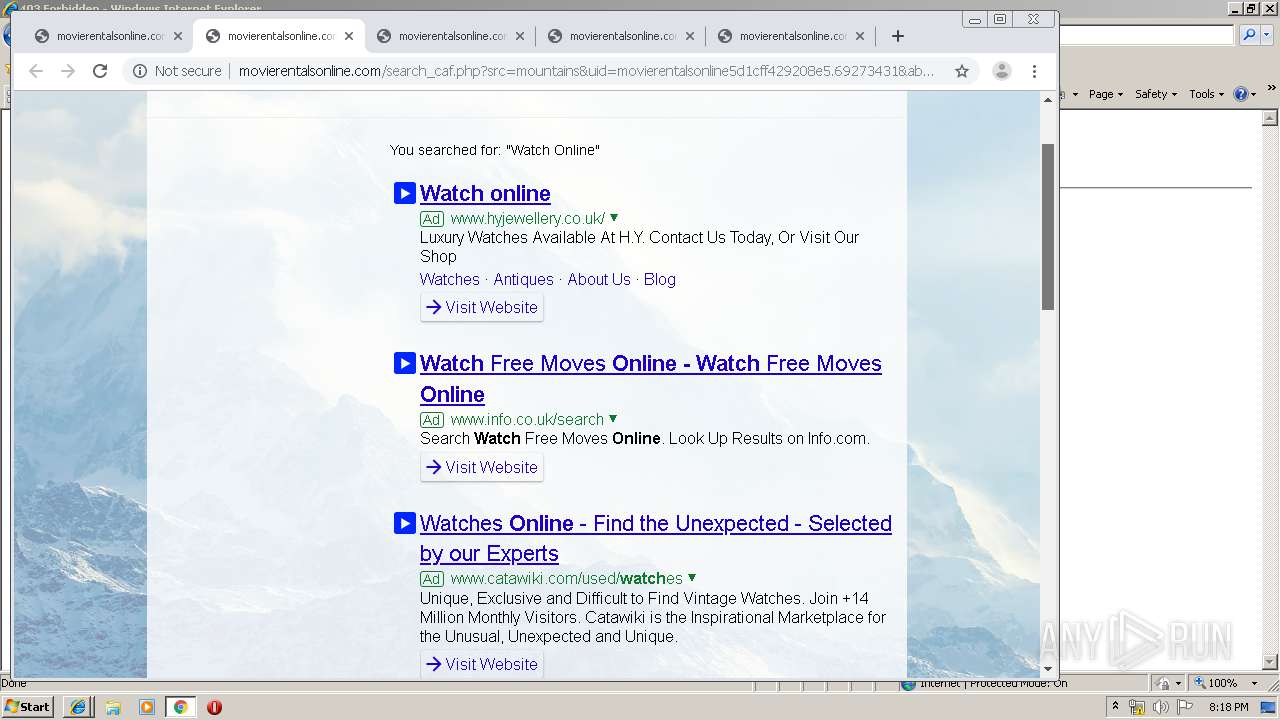Open Internet Explorer from the taskbar
The width and height of the screenshot is (1280, 720).
78,707
